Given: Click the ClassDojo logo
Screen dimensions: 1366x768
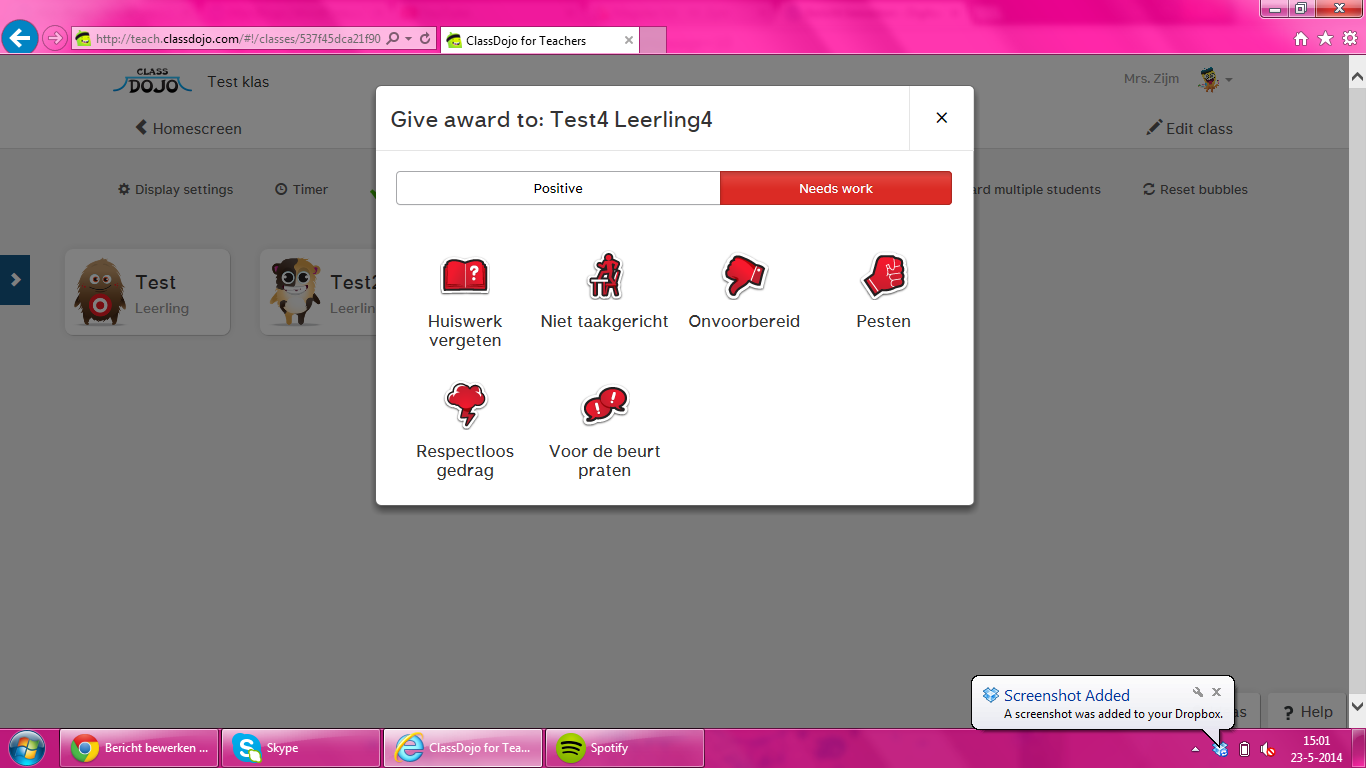Looking at the screenshot, I should click(152, 82).
